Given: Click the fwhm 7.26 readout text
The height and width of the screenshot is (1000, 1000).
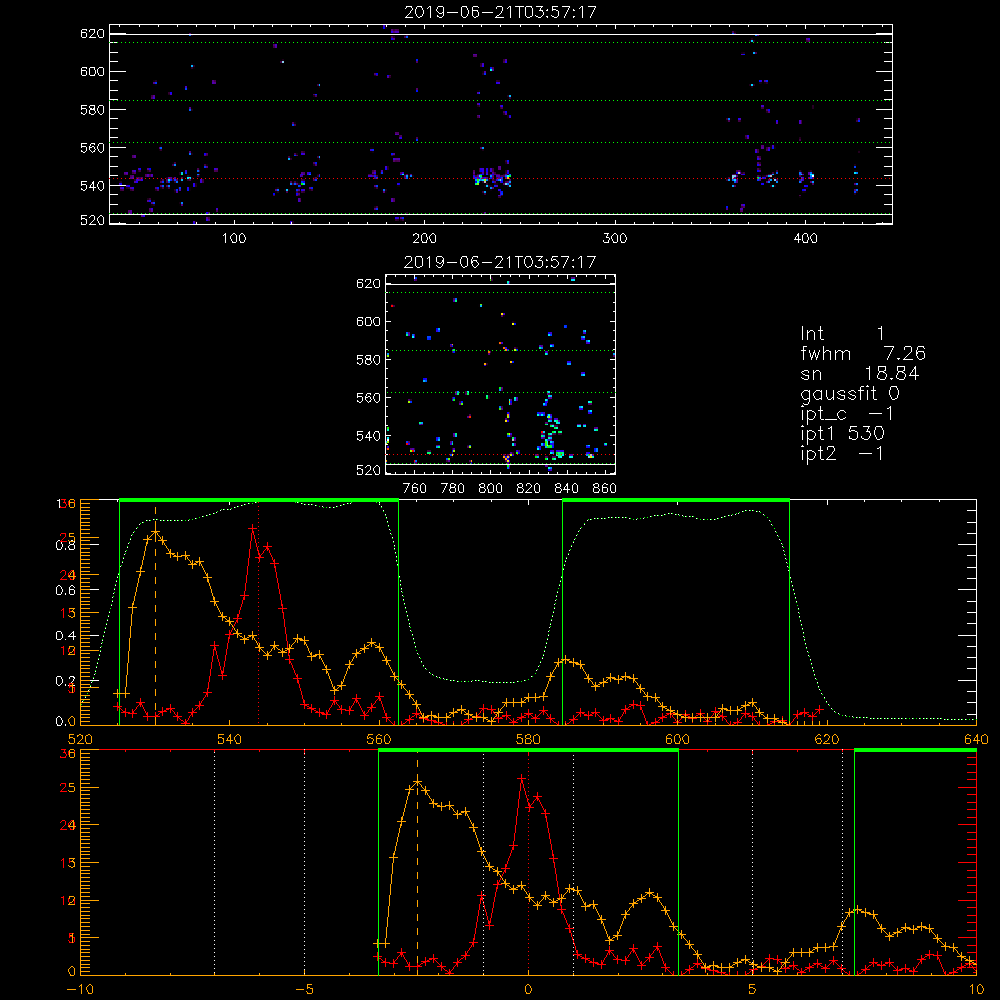Looking at the screenshot, I should [863, 353].
